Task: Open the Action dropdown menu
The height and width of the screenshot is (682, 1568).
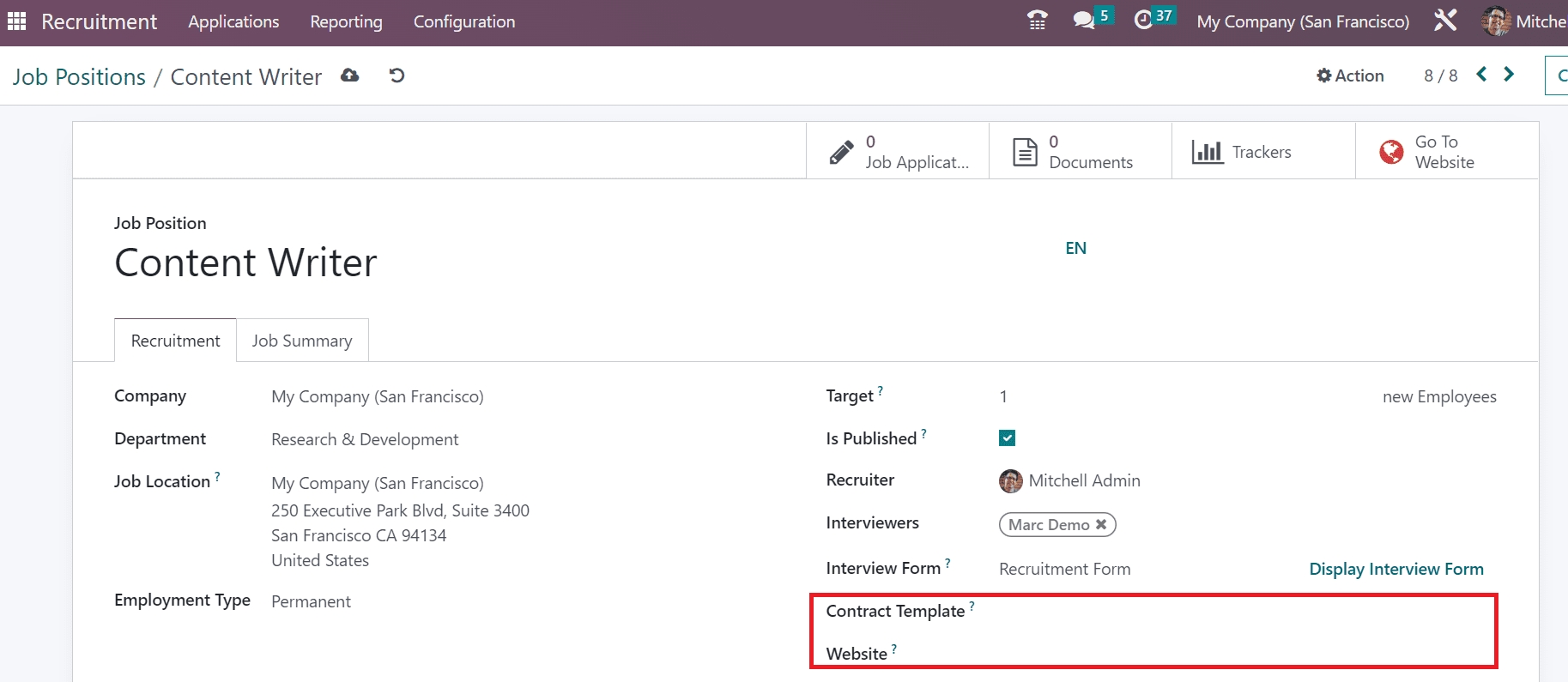Action: (x=1350, y=75)
